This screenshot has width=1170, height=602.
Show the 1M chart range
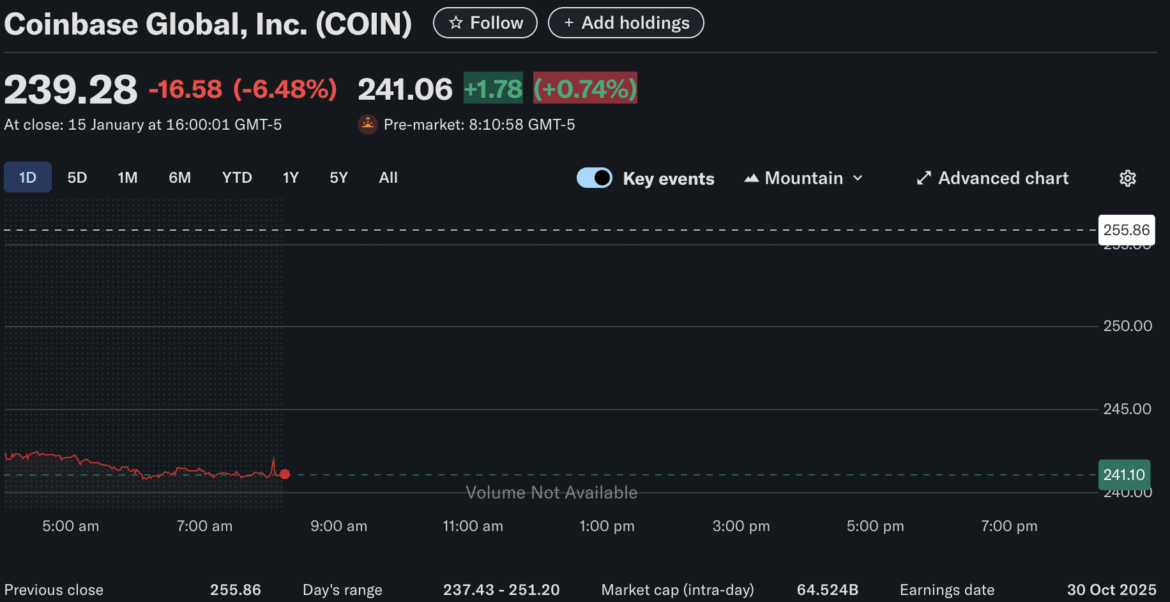click(127, 178)
